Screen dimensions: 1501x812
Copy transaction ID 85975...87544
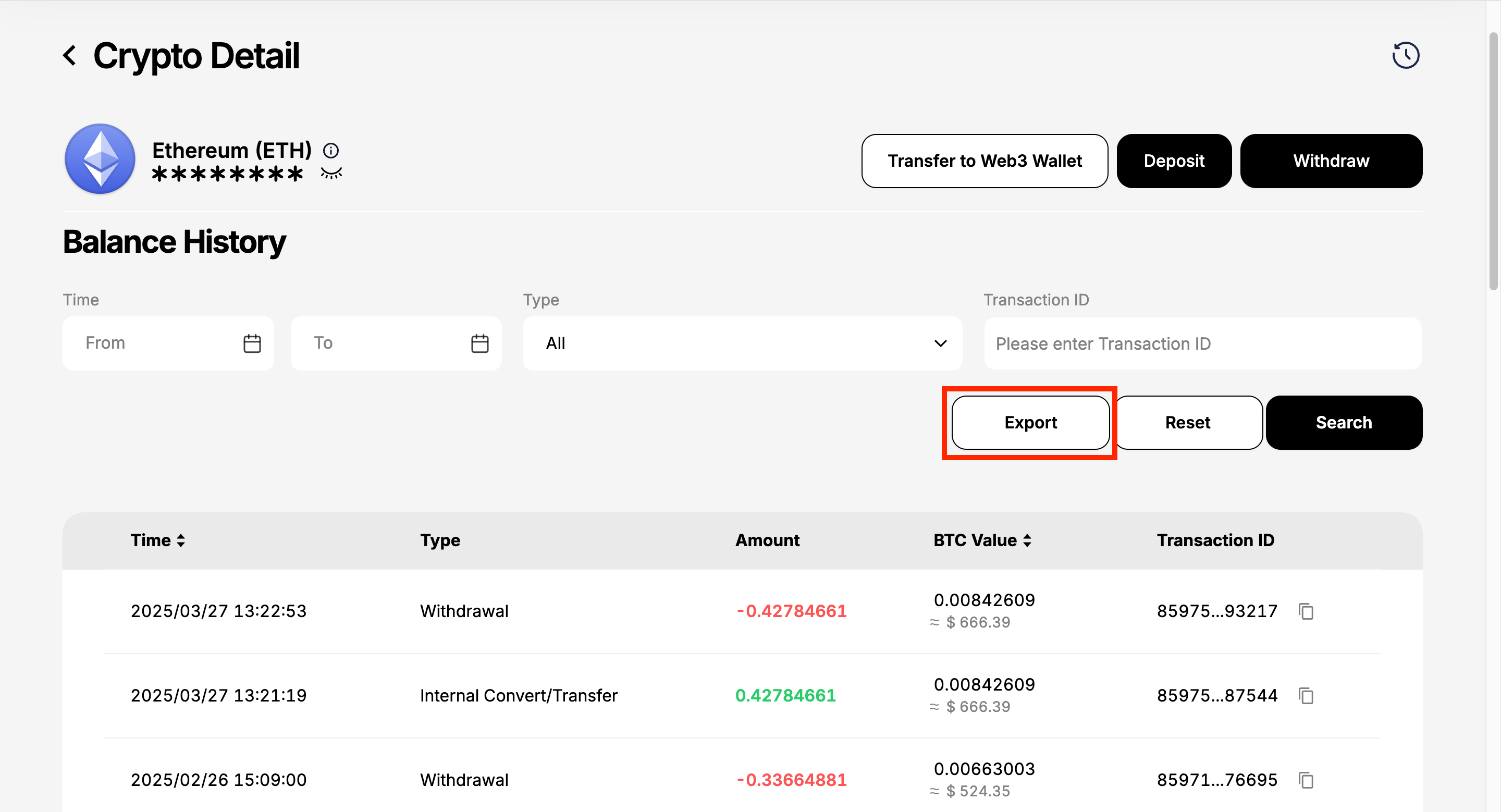click(x=1306, y=696)
